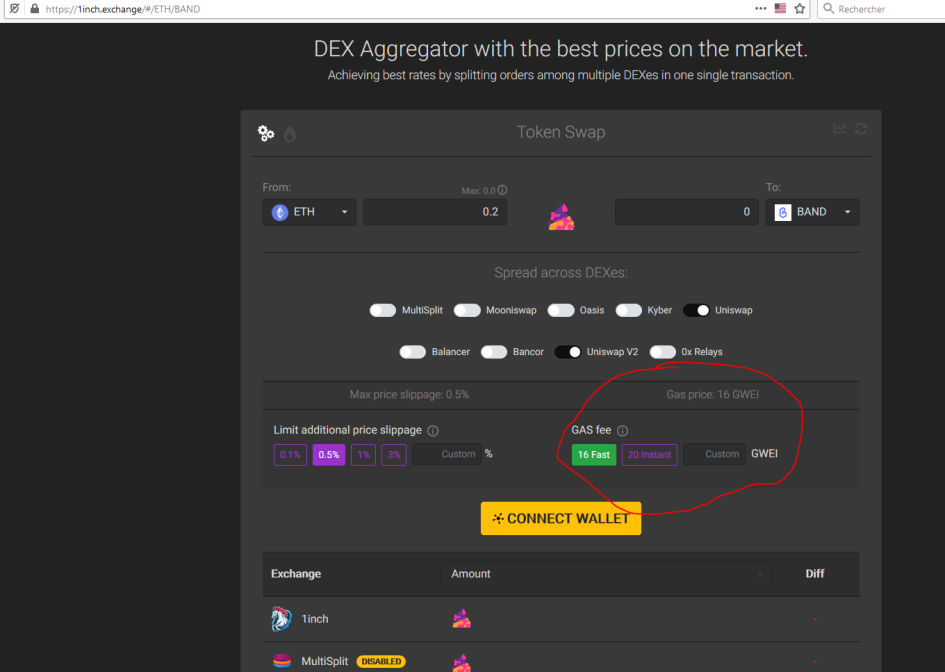
Task: Click the Max price slippage: 0.5% text
Action: pos(409,395)
